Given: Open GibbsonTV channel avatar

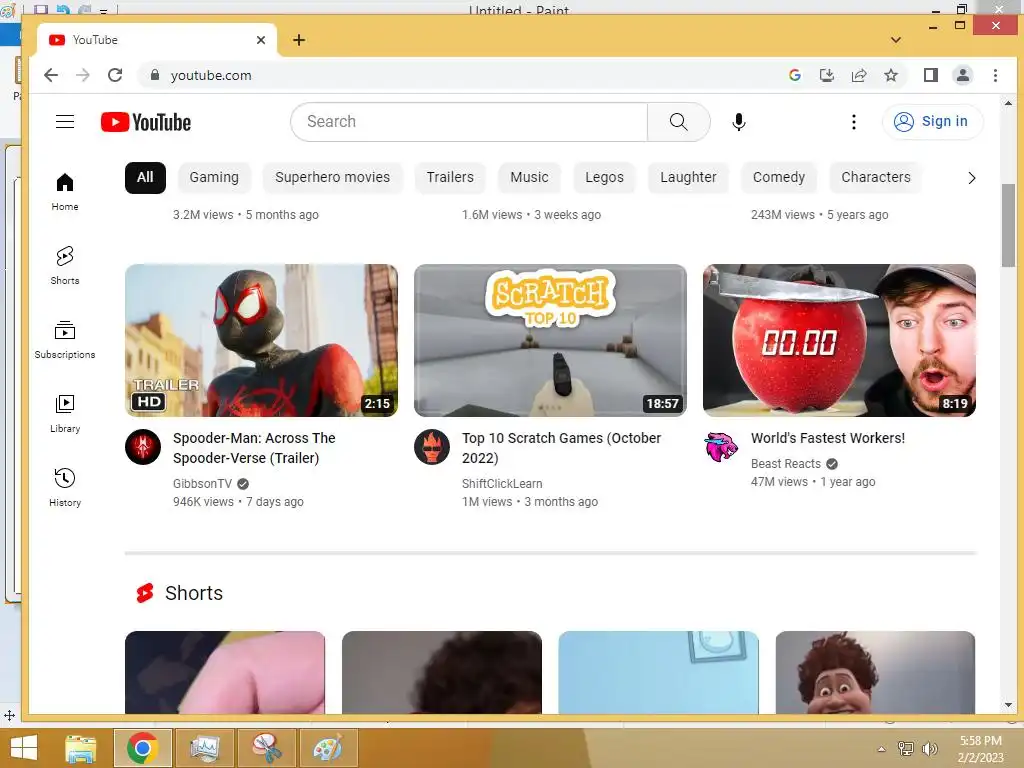Looking at the screenshot, I should pos(143,447).
